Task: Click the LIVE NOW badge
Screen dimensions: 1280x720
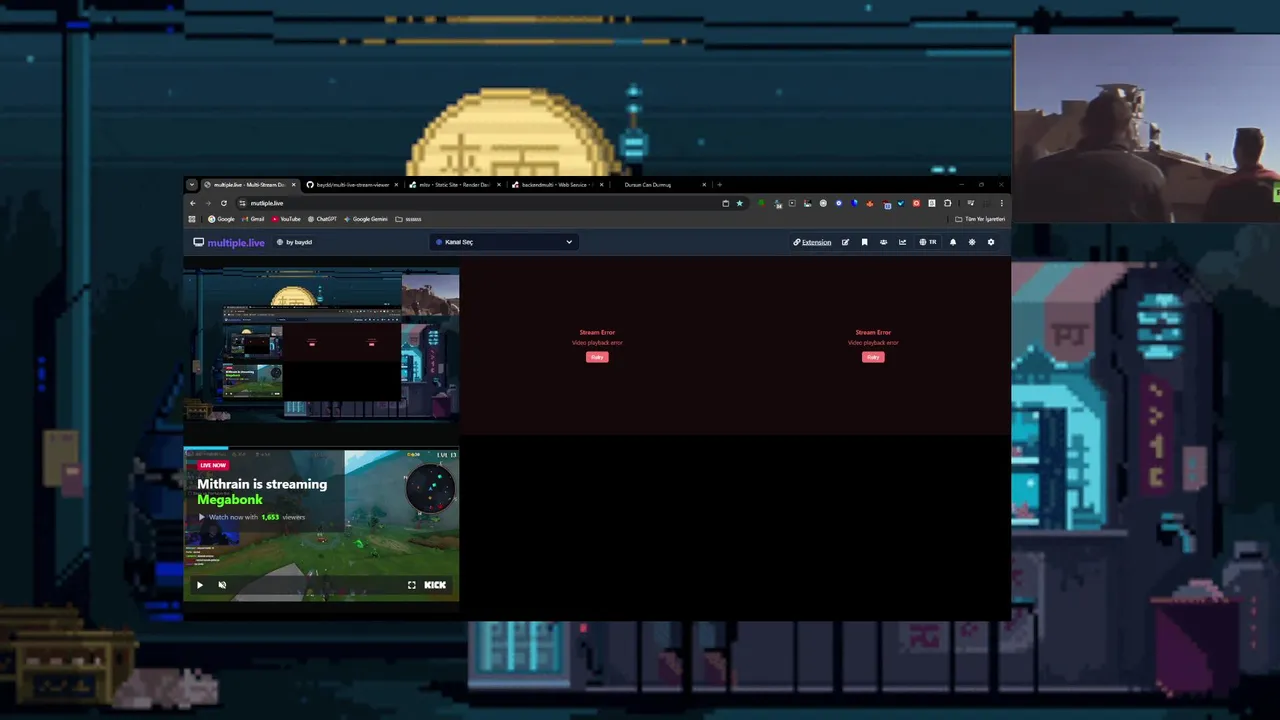Action: [x=213, y=465]
